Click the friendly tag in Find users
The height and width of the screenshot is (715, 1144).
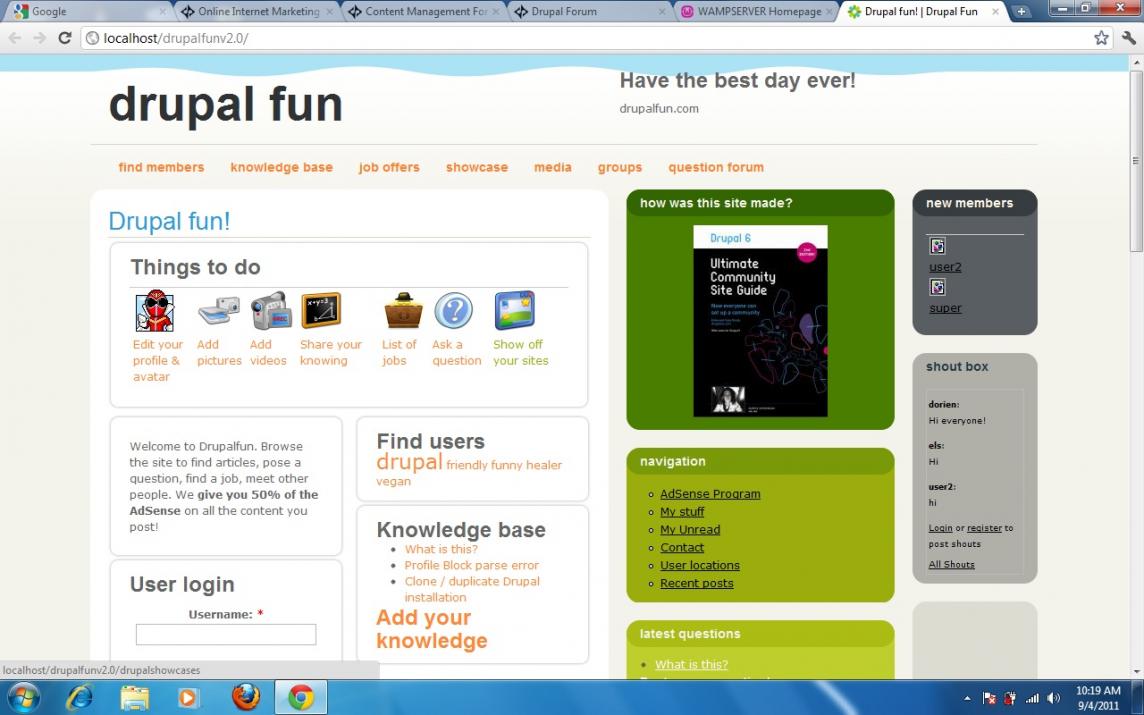coord(467,465)
